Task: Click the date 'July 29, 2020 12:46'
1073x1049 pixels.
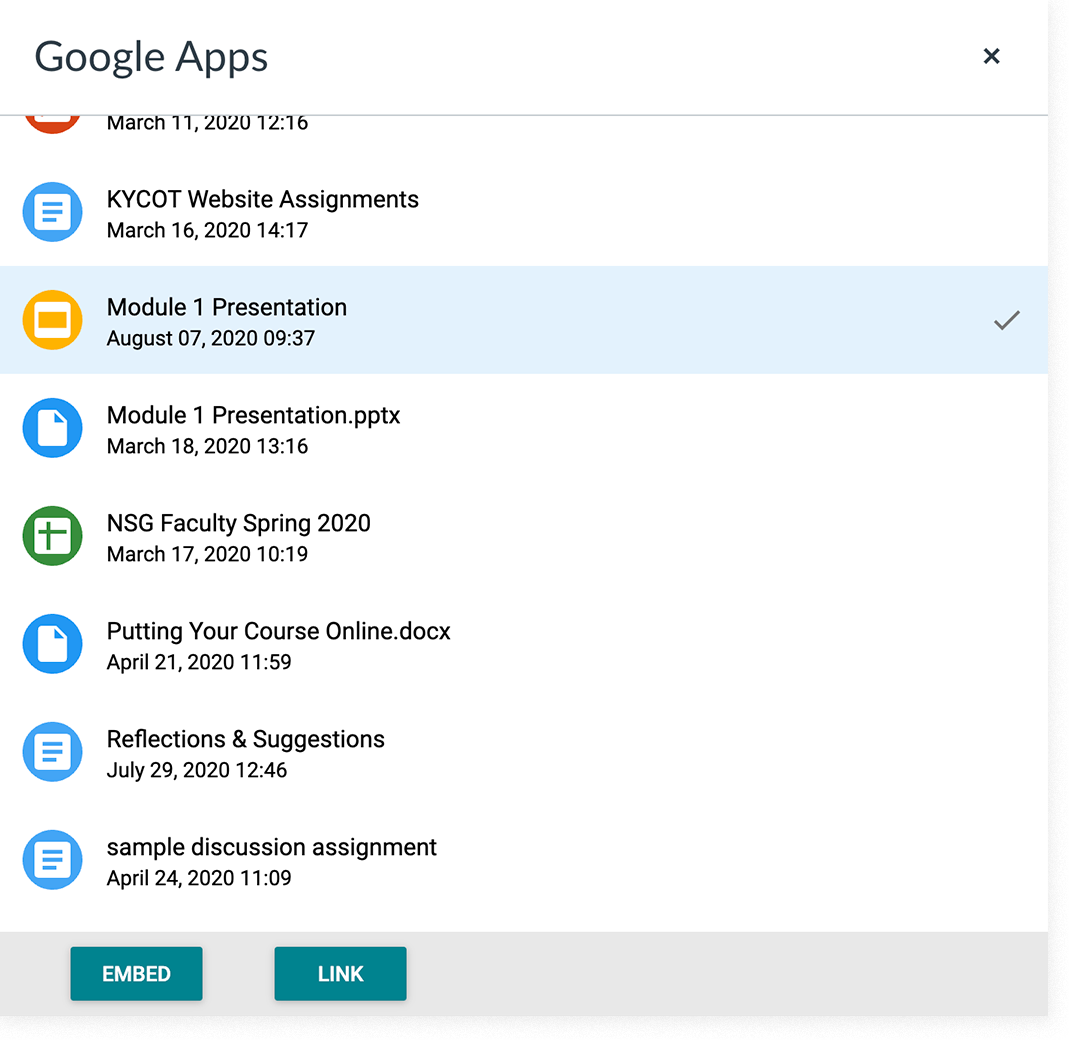Action: pos(197,770)
